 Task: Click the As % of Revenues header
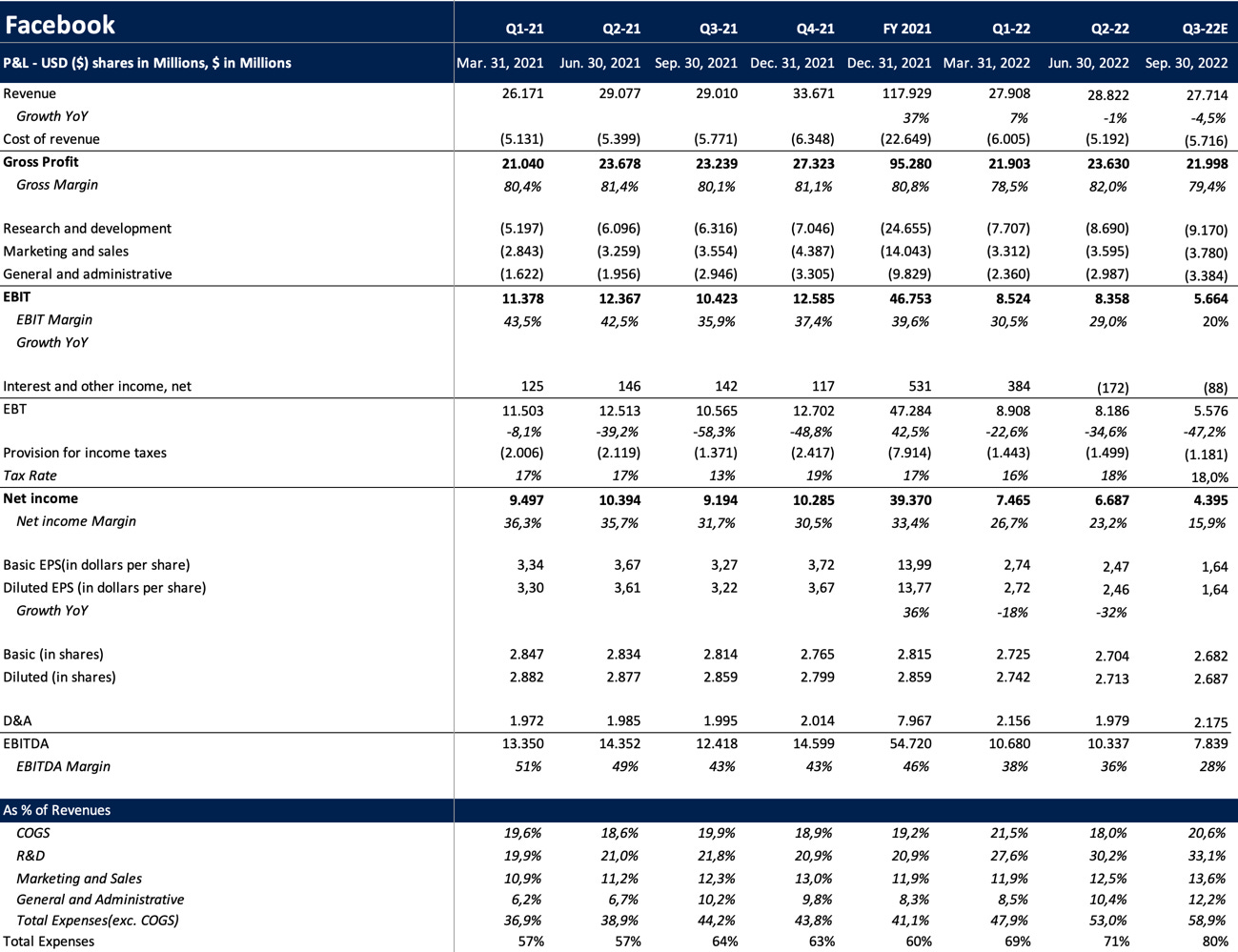[57, 812]
